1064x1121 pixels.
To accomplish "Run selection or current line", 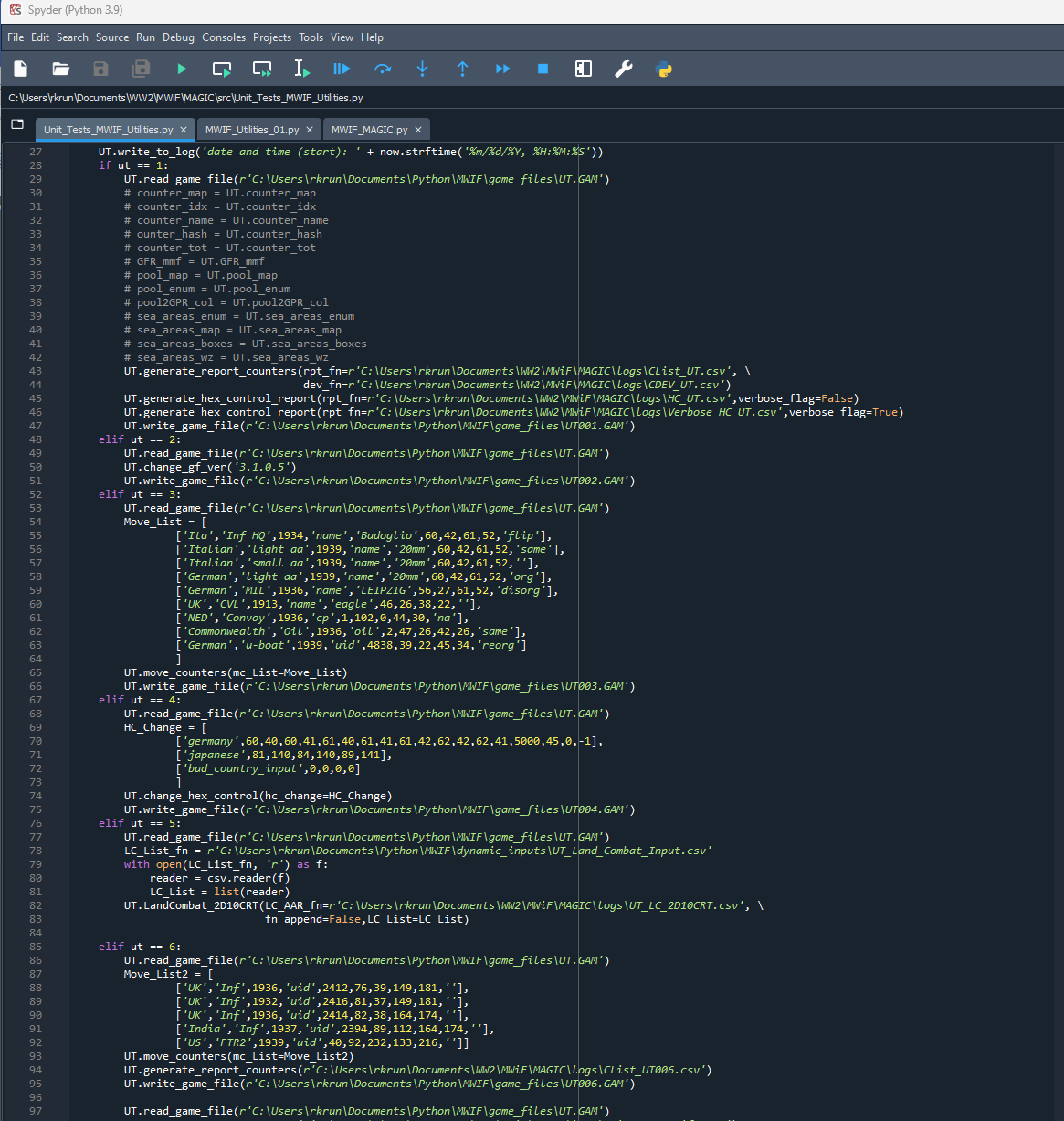I will pyautogui.click(x=302, y=69).
